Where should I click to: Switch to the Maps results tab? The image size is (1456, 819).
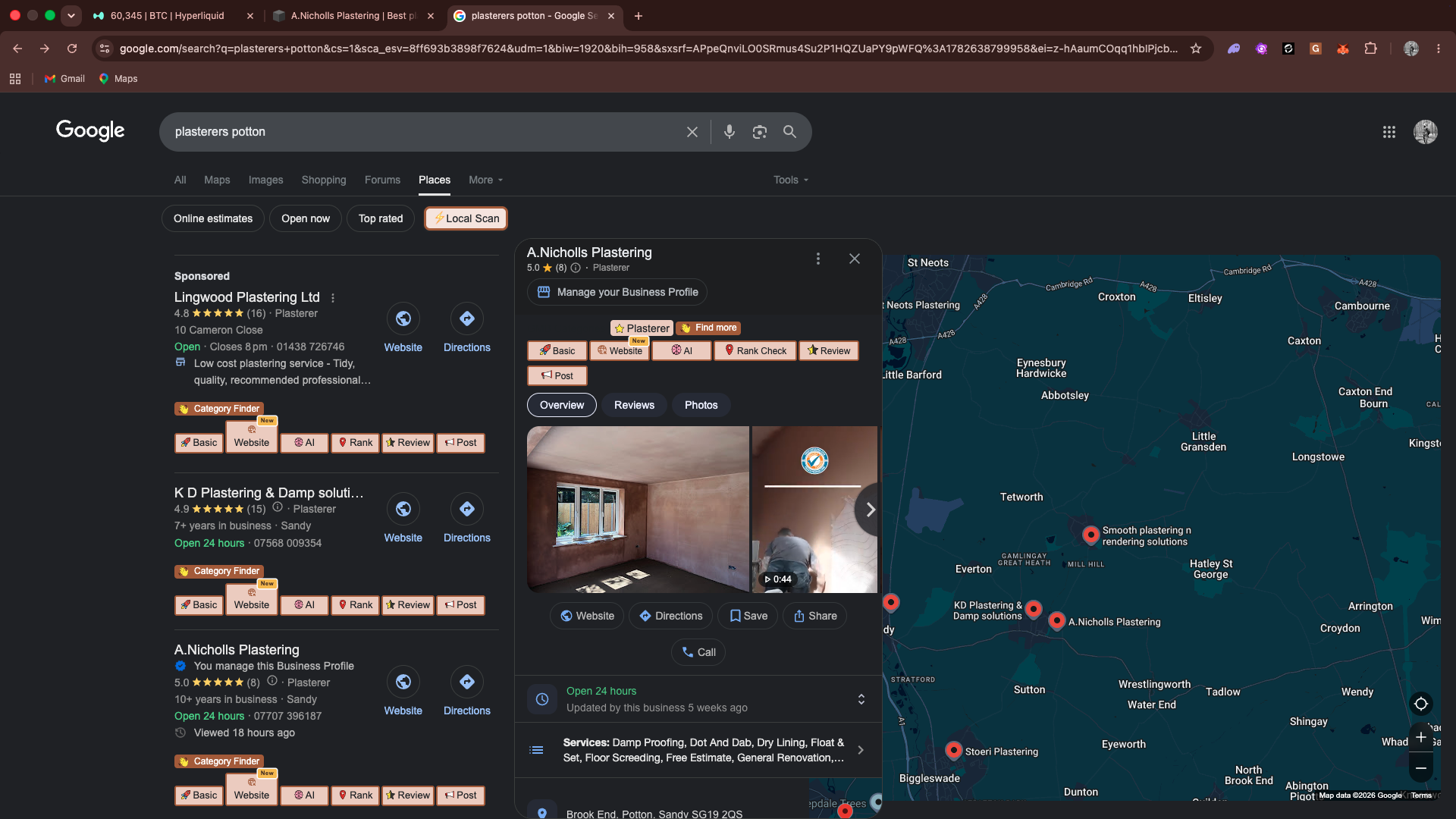pos(217,180)
